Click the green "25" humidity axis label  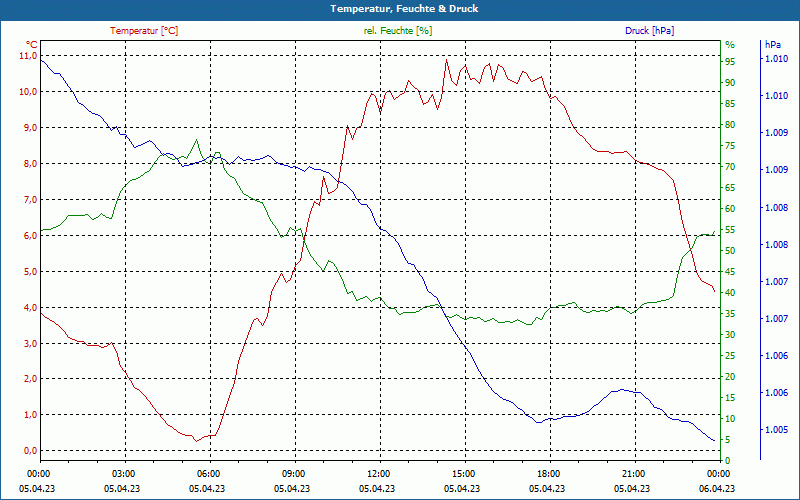pyautogui.click(x=730, y=356)
